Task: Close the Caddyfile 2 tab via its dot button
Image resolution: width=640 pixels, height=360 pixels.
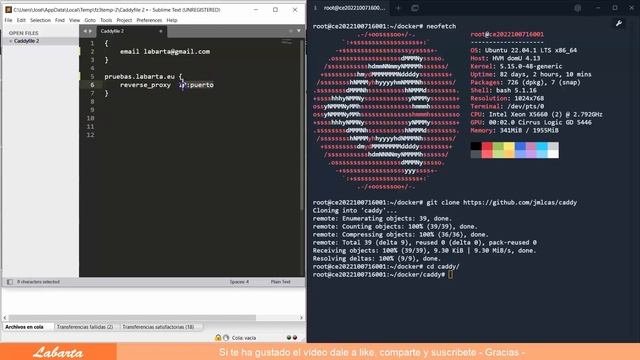Action: (160, 31)
